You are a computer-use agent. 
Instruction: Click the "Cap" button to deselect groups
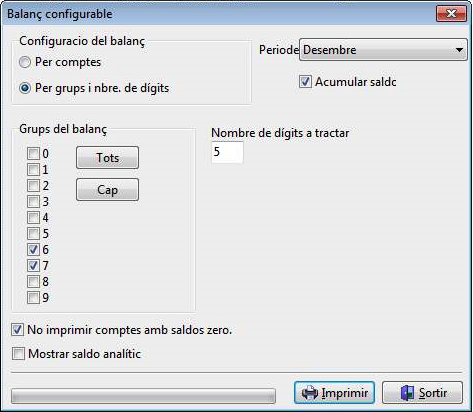[107, 190]
